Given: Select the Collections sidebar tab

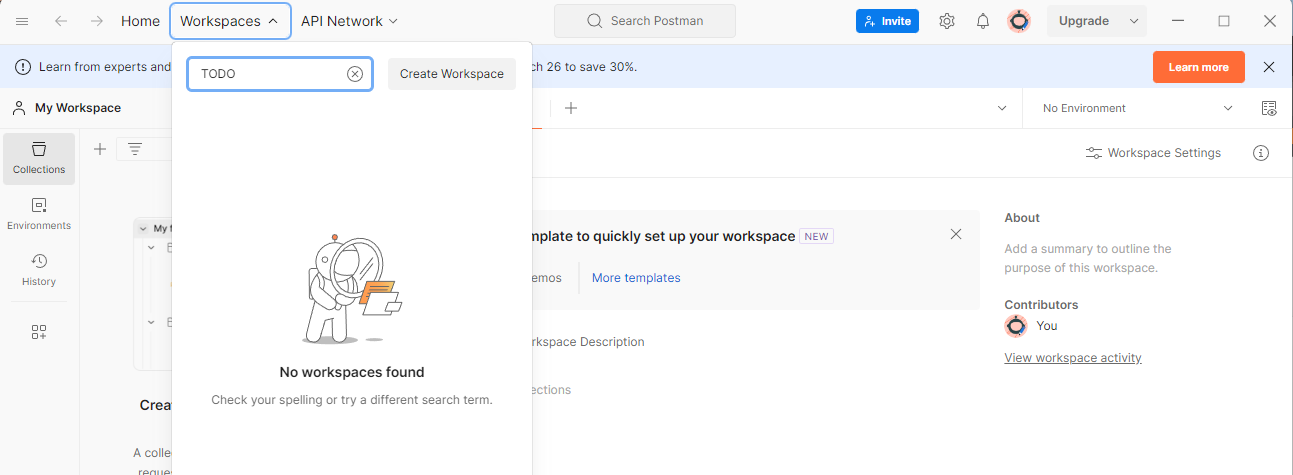Looking at the screenshot, I should (39, 158).
